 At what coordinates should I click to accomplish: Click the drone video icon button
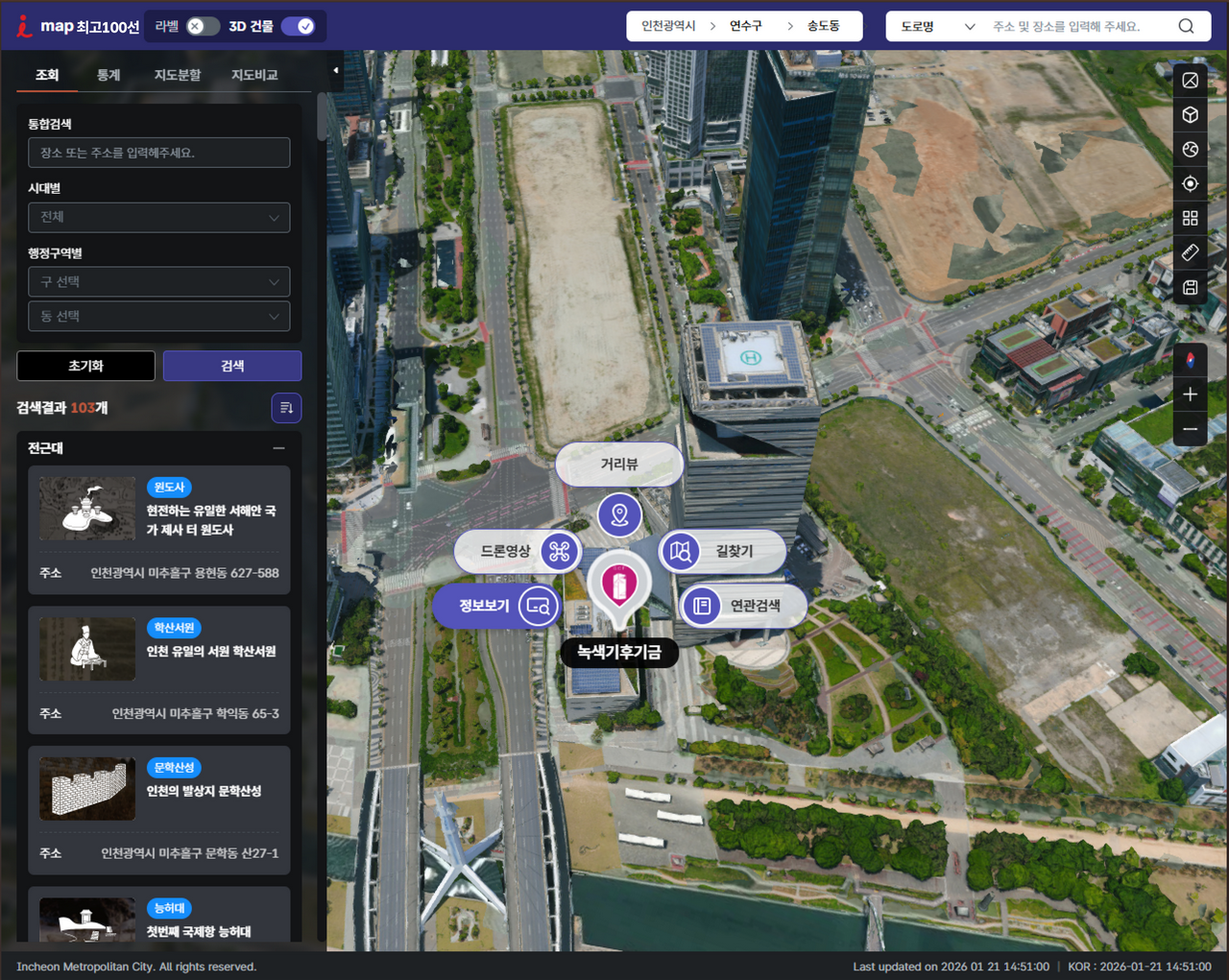point(560,552)
